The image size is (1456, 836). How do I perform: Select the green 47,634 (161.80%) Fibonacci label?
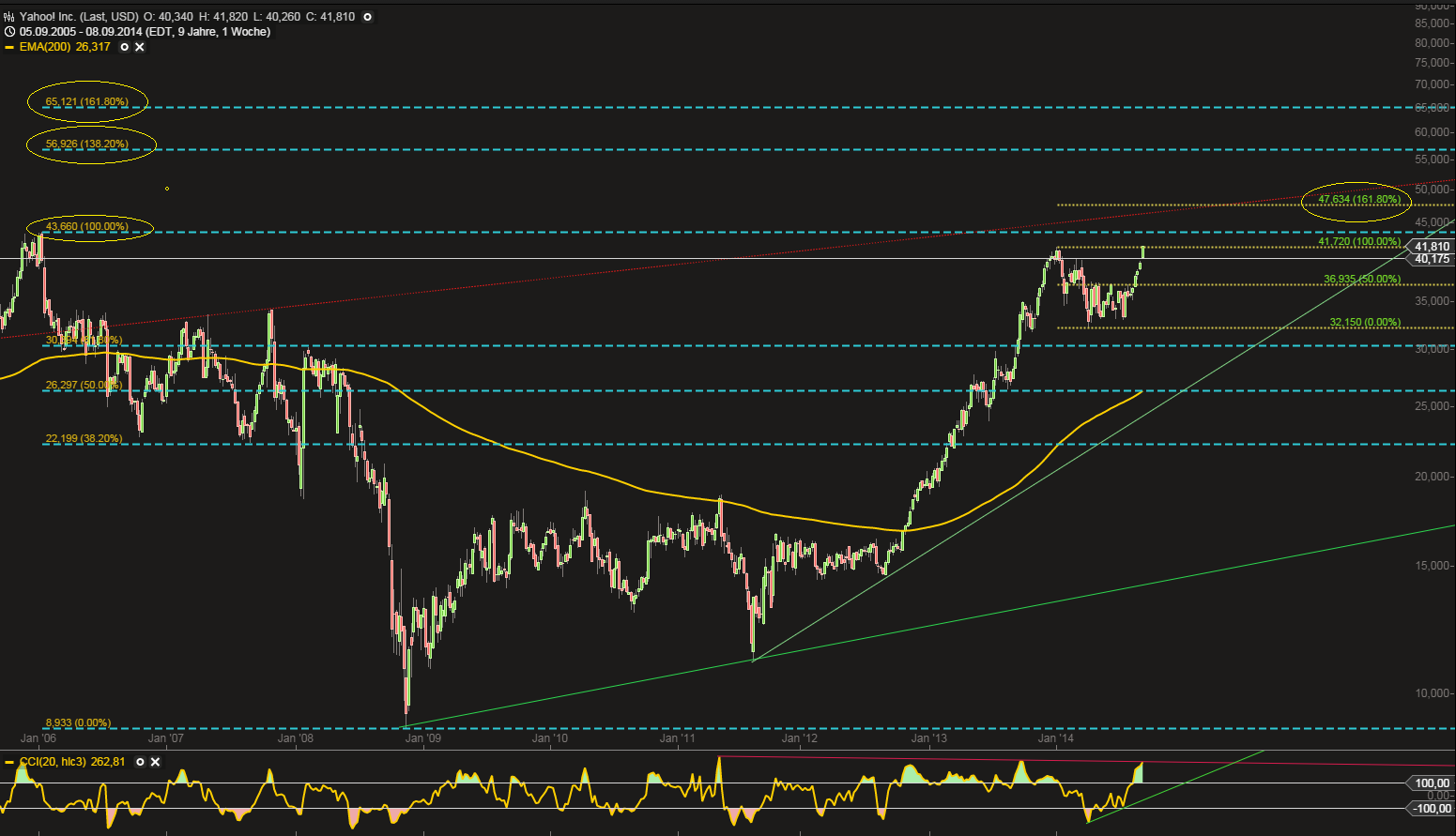1359,199
